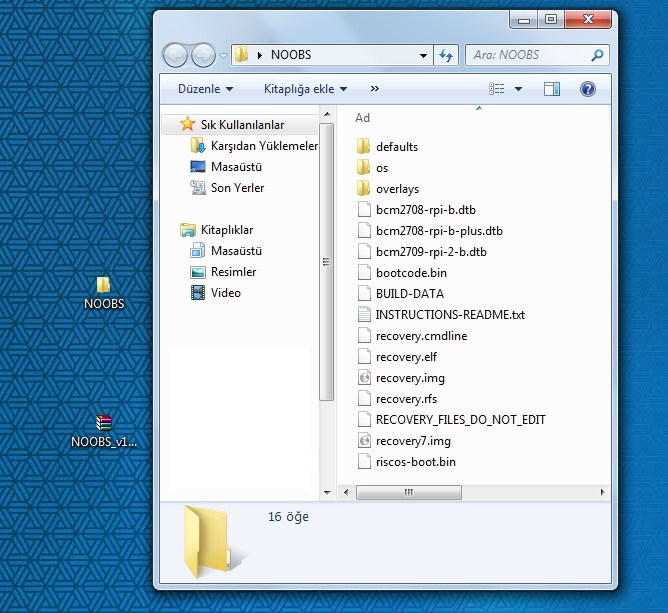Open Karşıdan Yüklemeler in favorites
Screen dimensions: 668x613
point(254,146)
